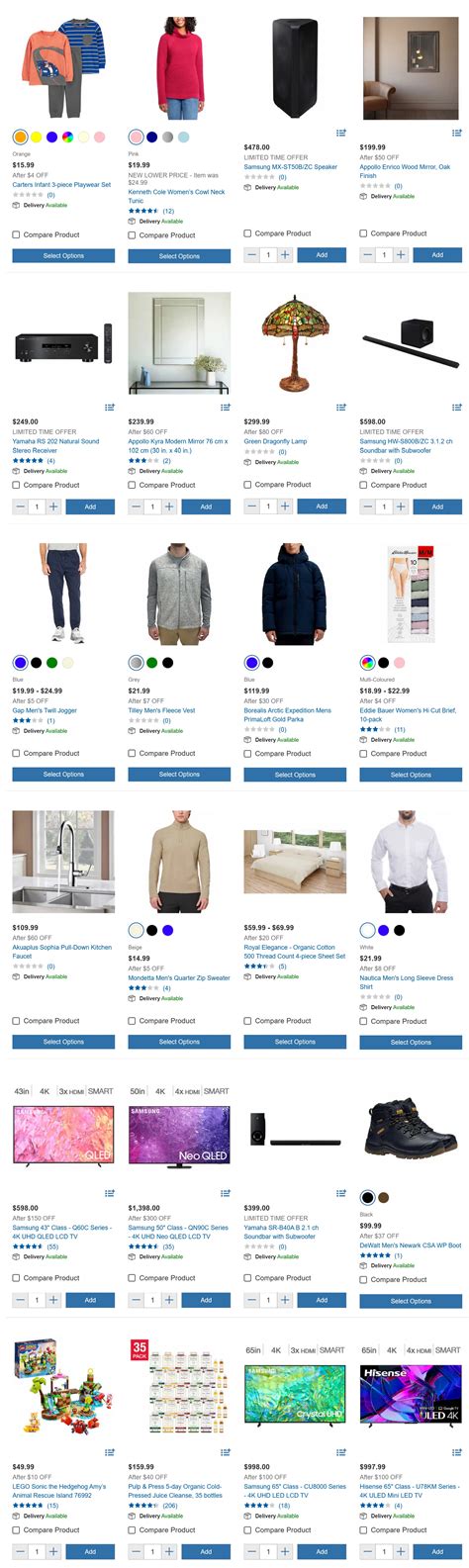Click add-to-list icon for Green Dragonfly Lamp
469x1568 pixels.
pos(341,407)
